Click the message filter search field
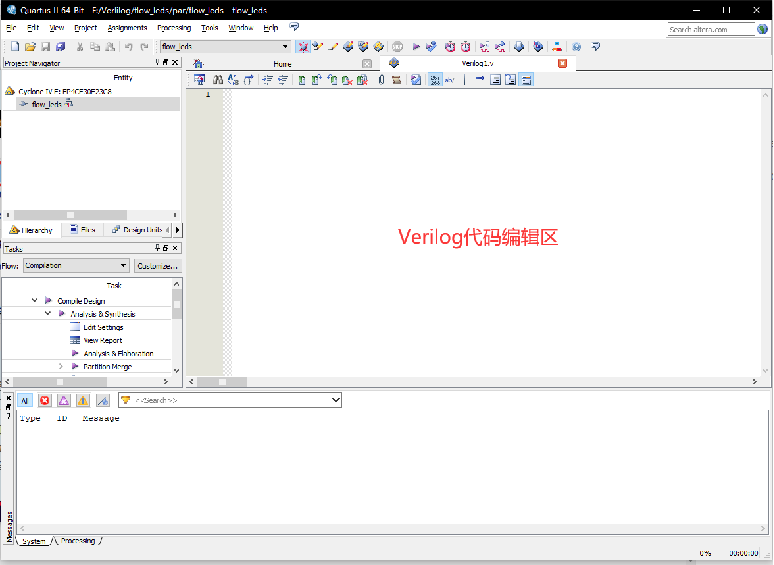The image size is (774, 565). 230,400
